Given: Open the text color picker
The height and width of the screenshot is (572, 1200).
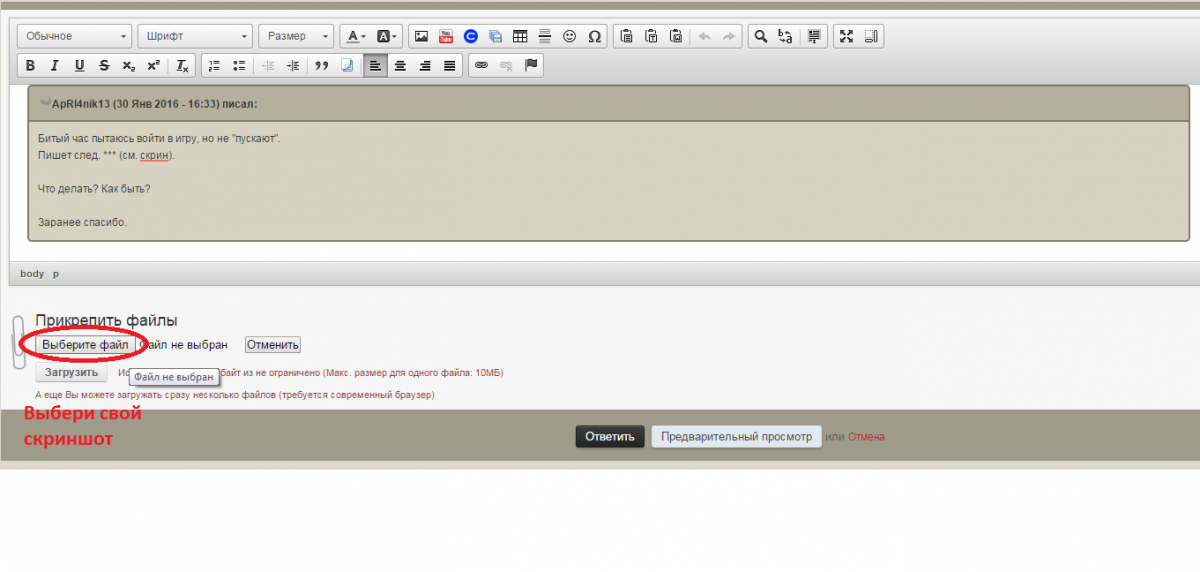Looking at the screenshot, I should click(355, 37).
